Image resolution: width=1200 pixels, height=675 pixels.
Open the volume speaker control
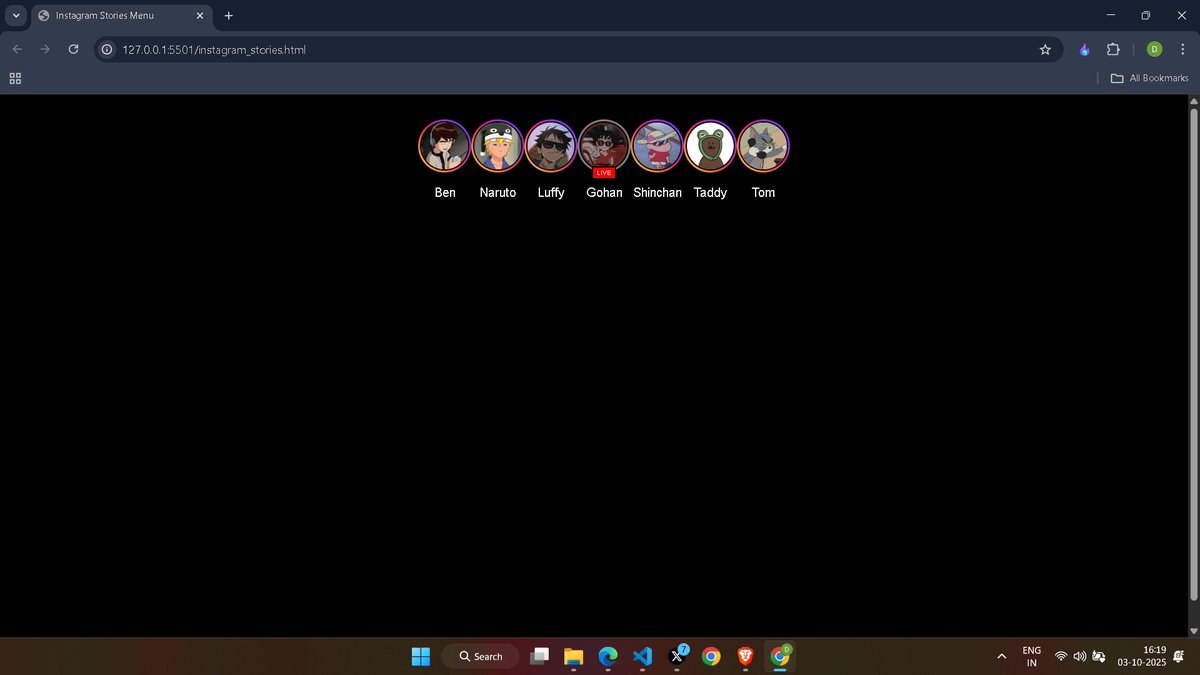1079,656
